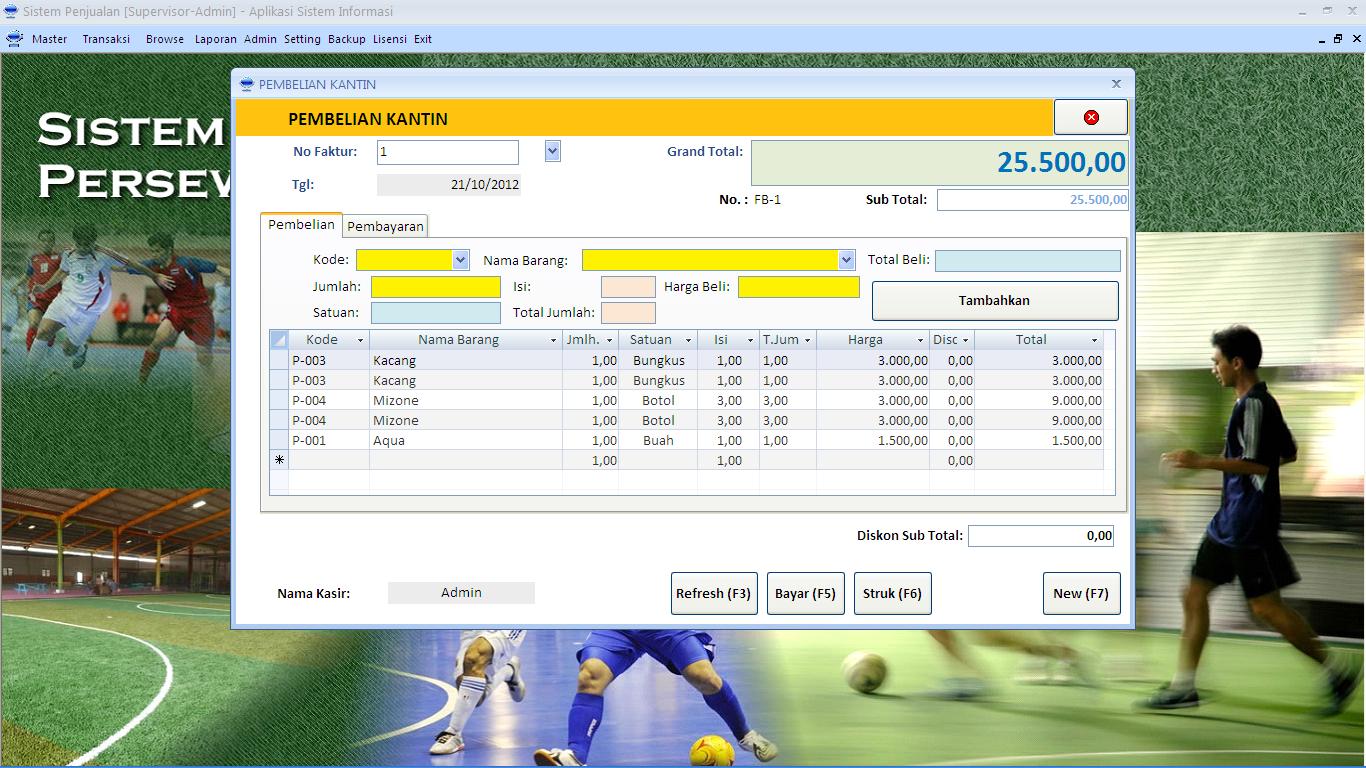Click the 1.500,00 total cell
The width and height of the screenshot is (1366, 768).
(1039, 440)
